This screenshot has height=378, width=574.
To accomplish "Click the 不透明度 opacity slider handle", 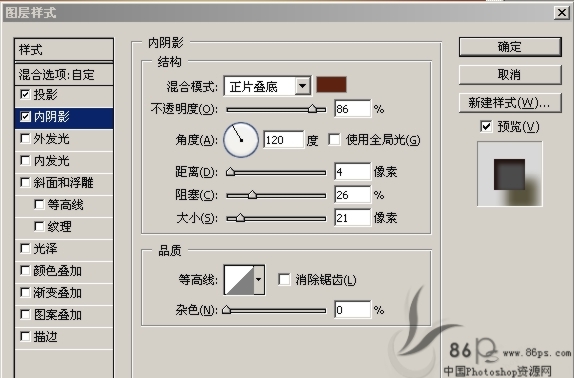I will tap(312, 109).
